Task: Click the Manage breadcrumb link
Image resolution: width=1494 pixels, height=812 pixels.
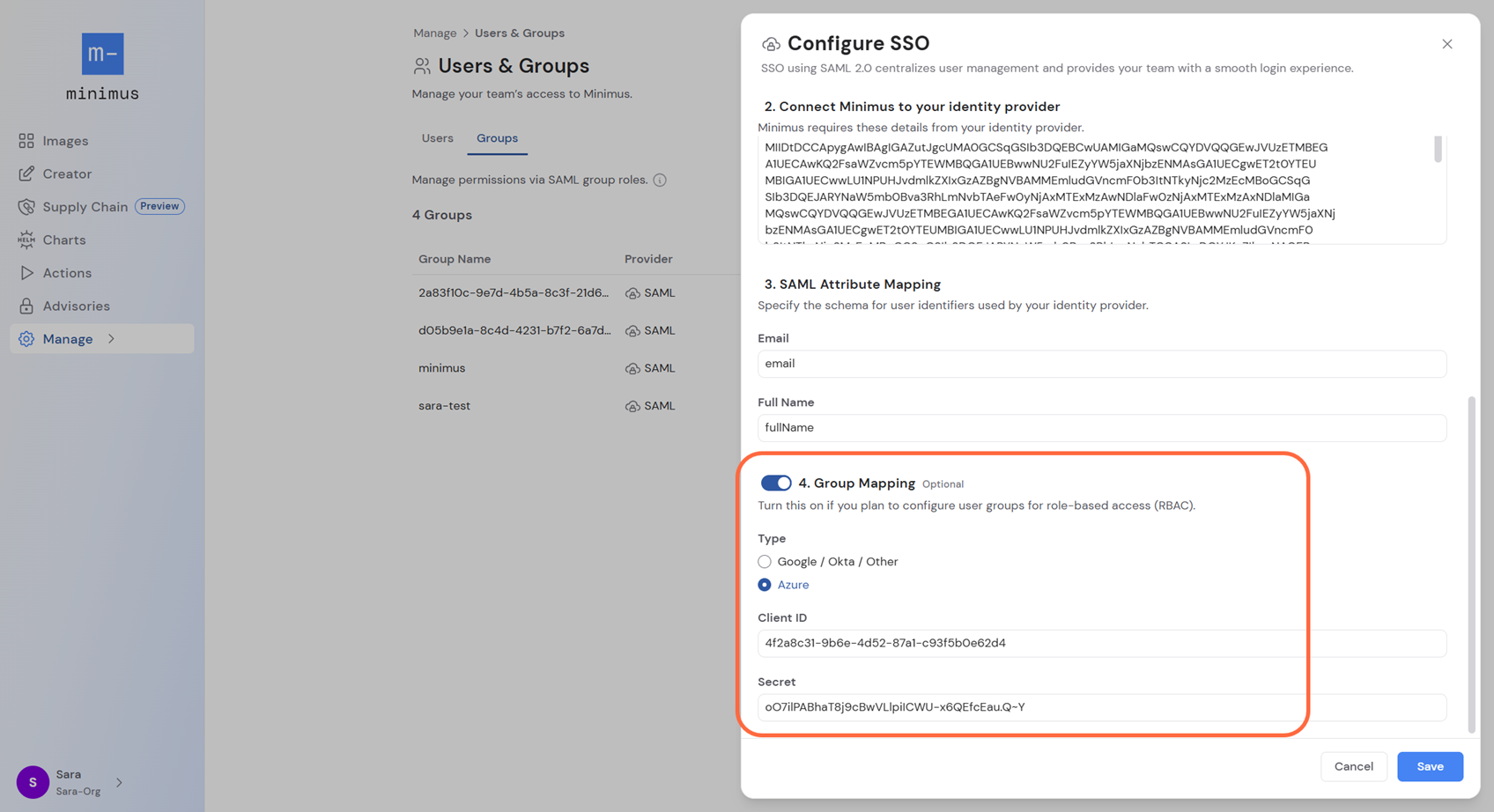Action: click(x=435, y=33)
